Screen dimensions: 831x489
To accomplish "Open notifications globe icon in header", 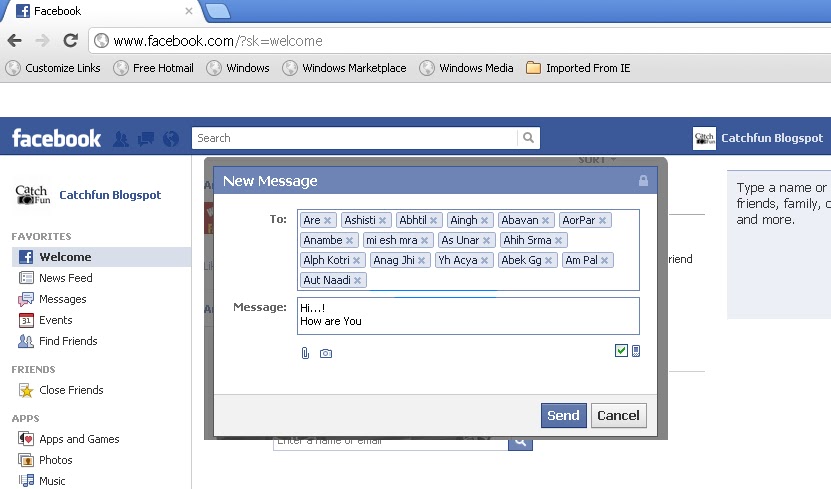I will (x=171, y=139).
